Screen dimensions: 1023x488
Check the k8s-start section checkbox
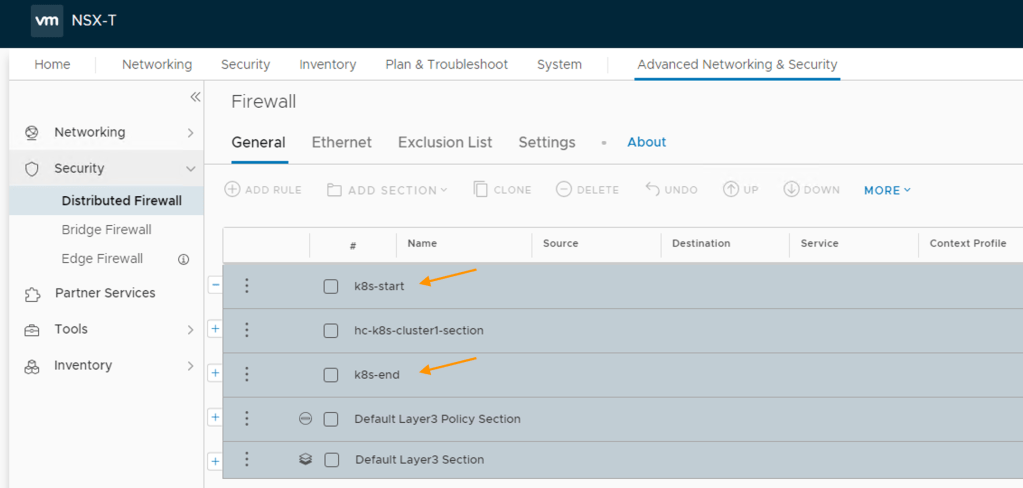pyautogui.click(x=331, y=287)
